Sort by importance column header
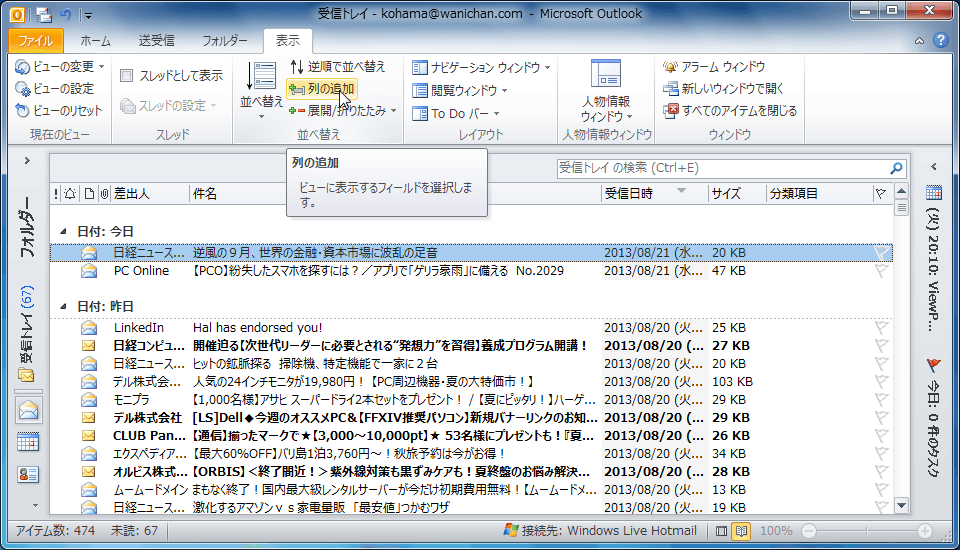This screenshot has width=960, height=550. click(56, 194)
